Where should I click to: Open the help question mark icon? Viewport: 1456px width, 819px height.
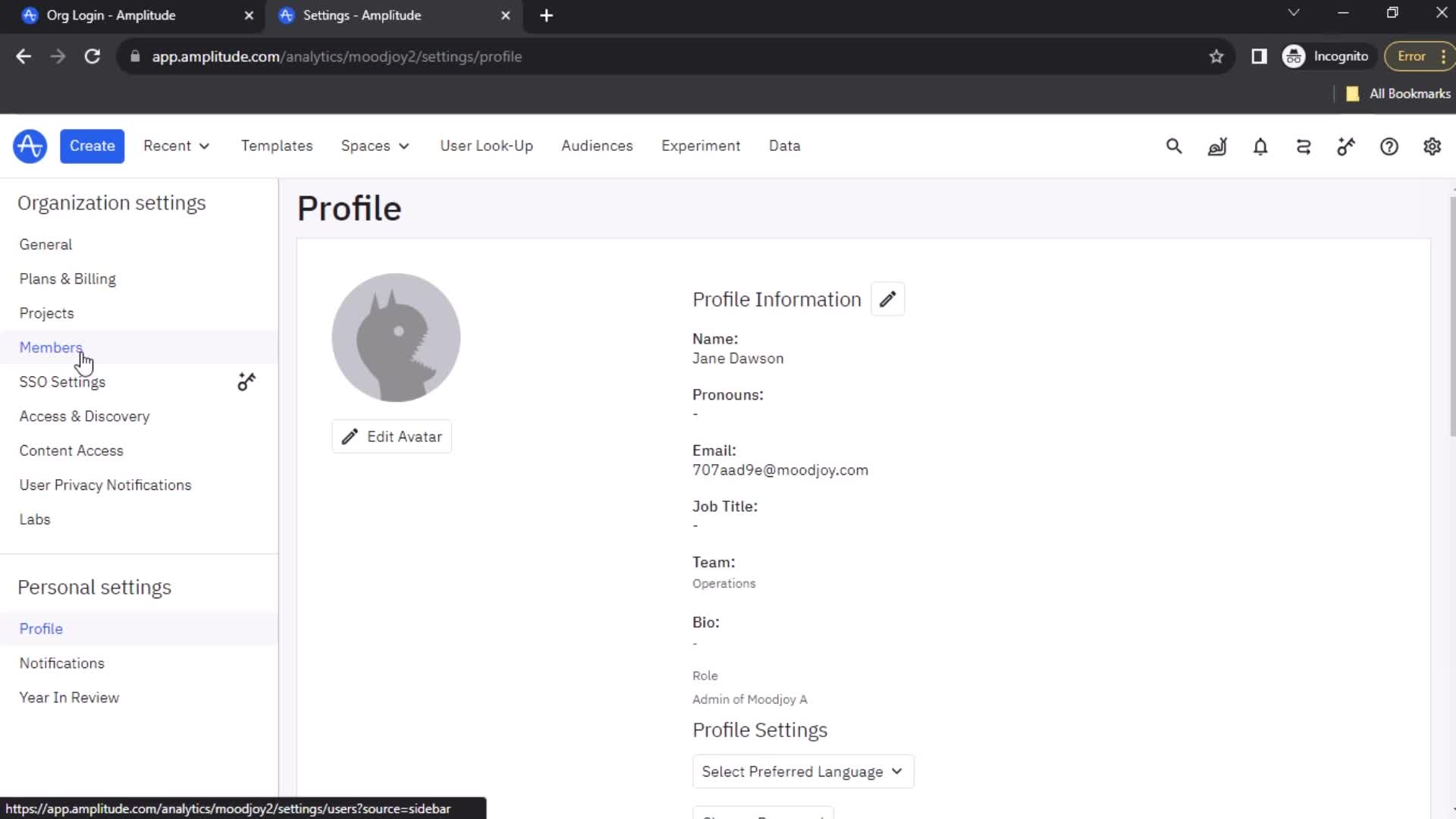tap(1389, 146)
